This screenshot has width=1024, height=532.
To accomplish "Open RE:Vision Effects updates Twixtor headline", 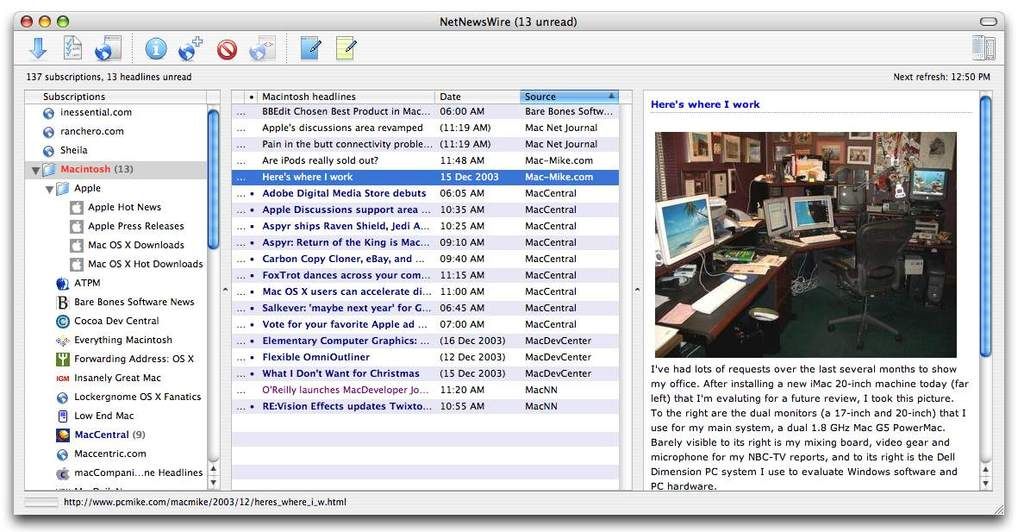I will tap(346, 406).
